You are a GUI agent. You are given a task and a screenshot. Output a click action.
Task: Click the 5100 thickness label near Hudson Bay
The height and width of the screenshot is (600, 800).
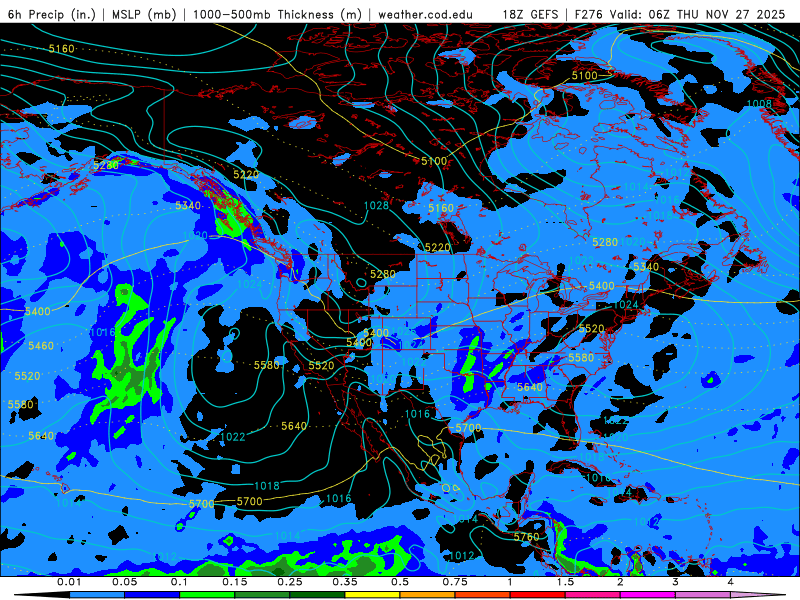tap(434, 161)
